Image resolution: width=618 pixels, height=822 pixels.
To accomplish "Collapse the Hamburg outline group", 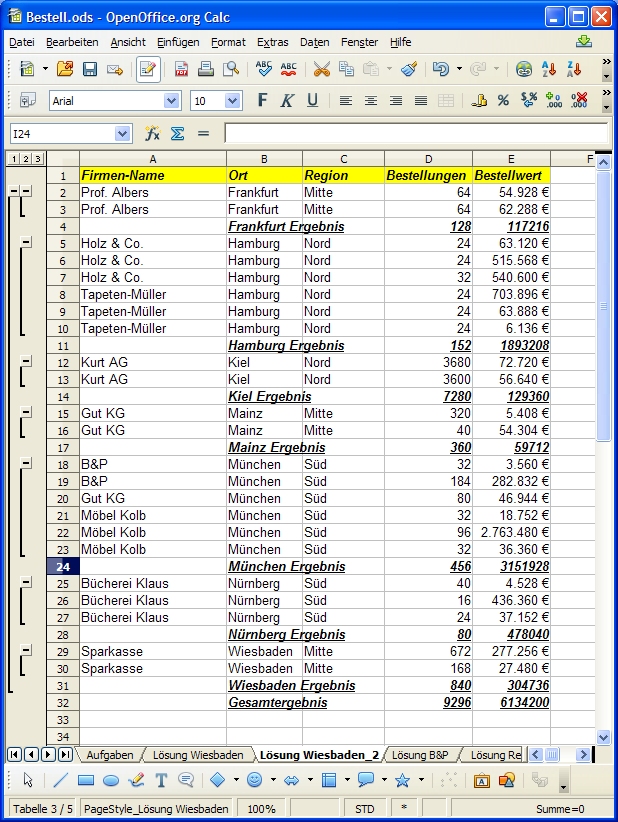I will click(26, 243).
